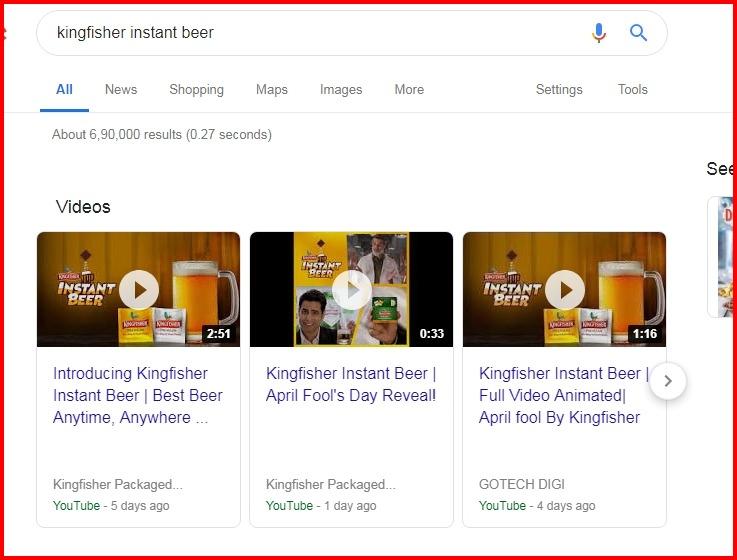
Task: Click the 0:33 collage video thumbnail
Action: click(352, 289)
